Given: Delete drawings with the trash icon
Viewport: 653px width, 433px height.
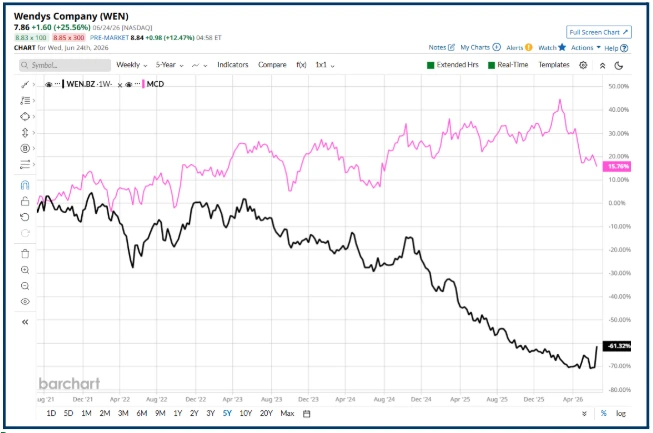Looking at the screenshot, I should pyautogui.click(x=25, y=254).
